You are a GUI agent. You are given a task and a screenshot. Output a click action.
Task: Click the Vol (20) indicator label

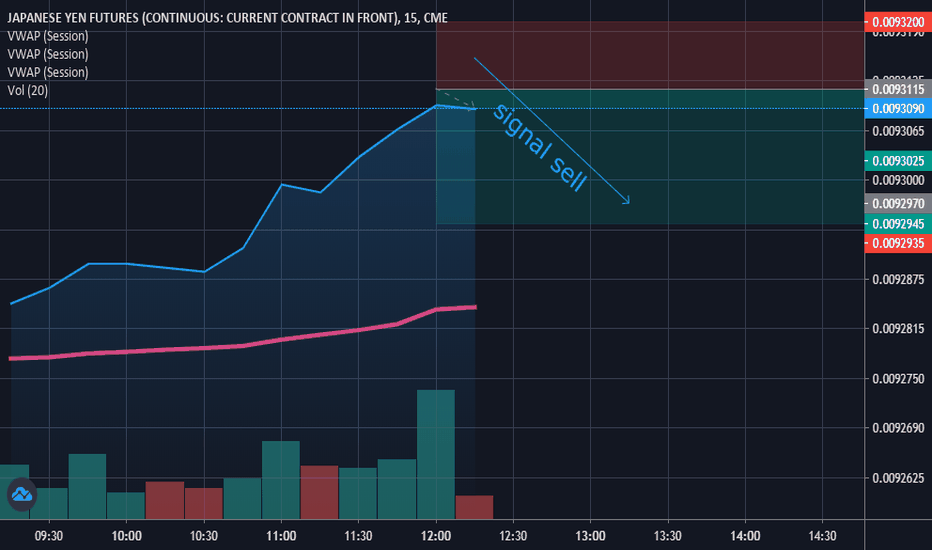tap(27, 90)
